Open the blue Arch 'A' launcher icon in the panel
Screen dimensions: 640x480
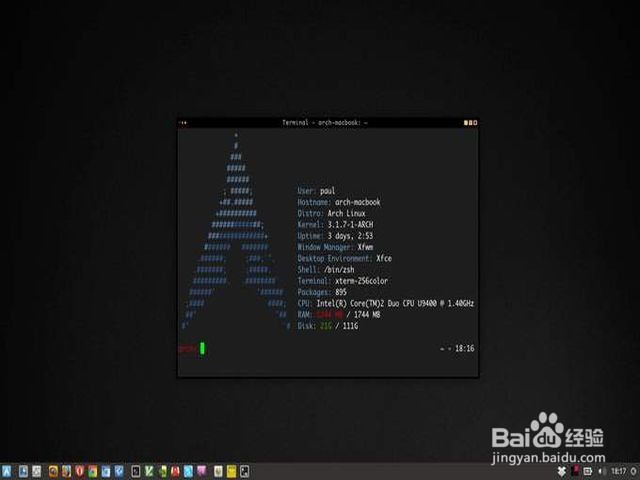click(x=7, y=471)
